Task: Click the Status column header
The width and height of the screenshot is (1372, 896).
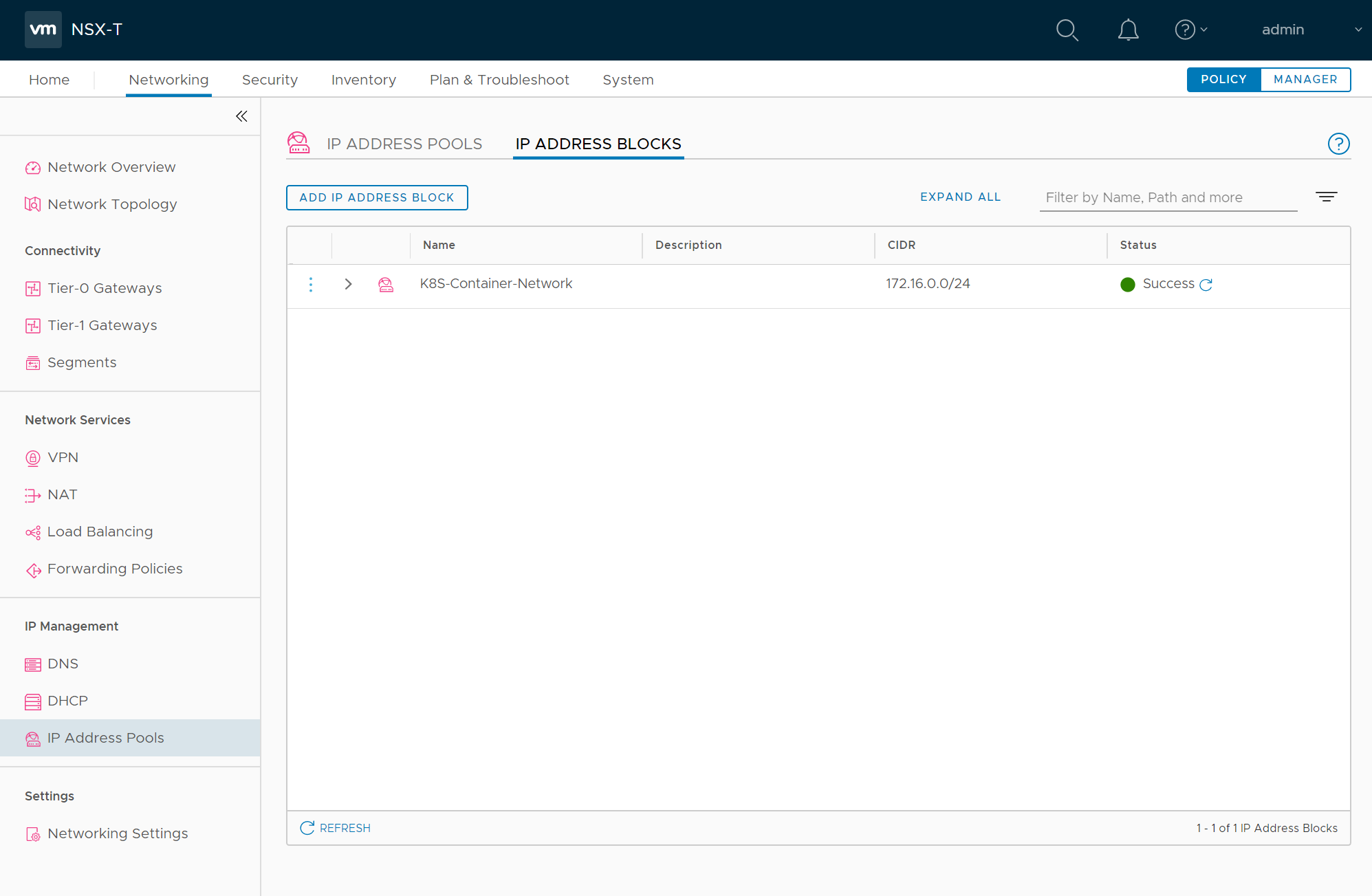Action: pyautogui.click(x=1138, y=245)
